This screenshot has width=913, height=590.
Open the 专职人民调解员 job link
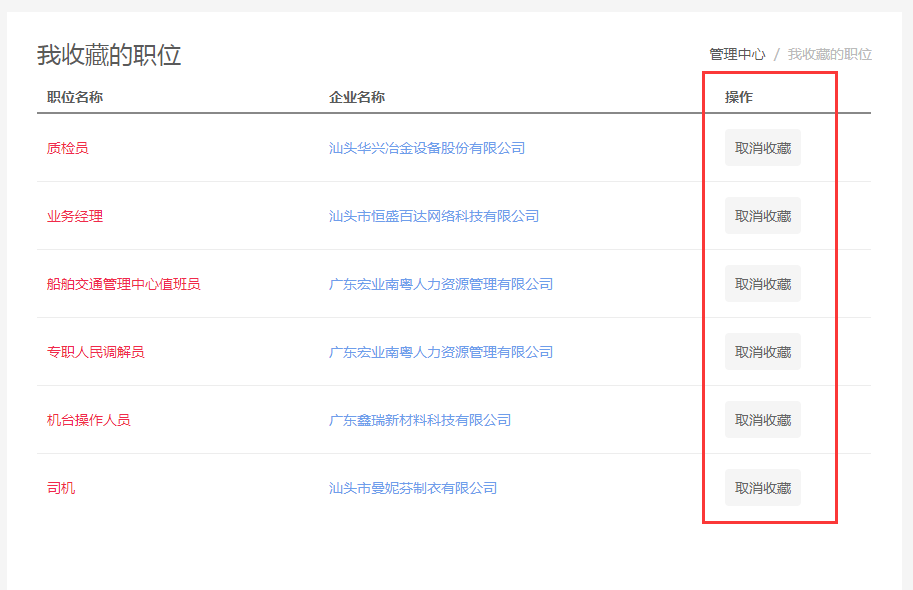pos(95,352)
